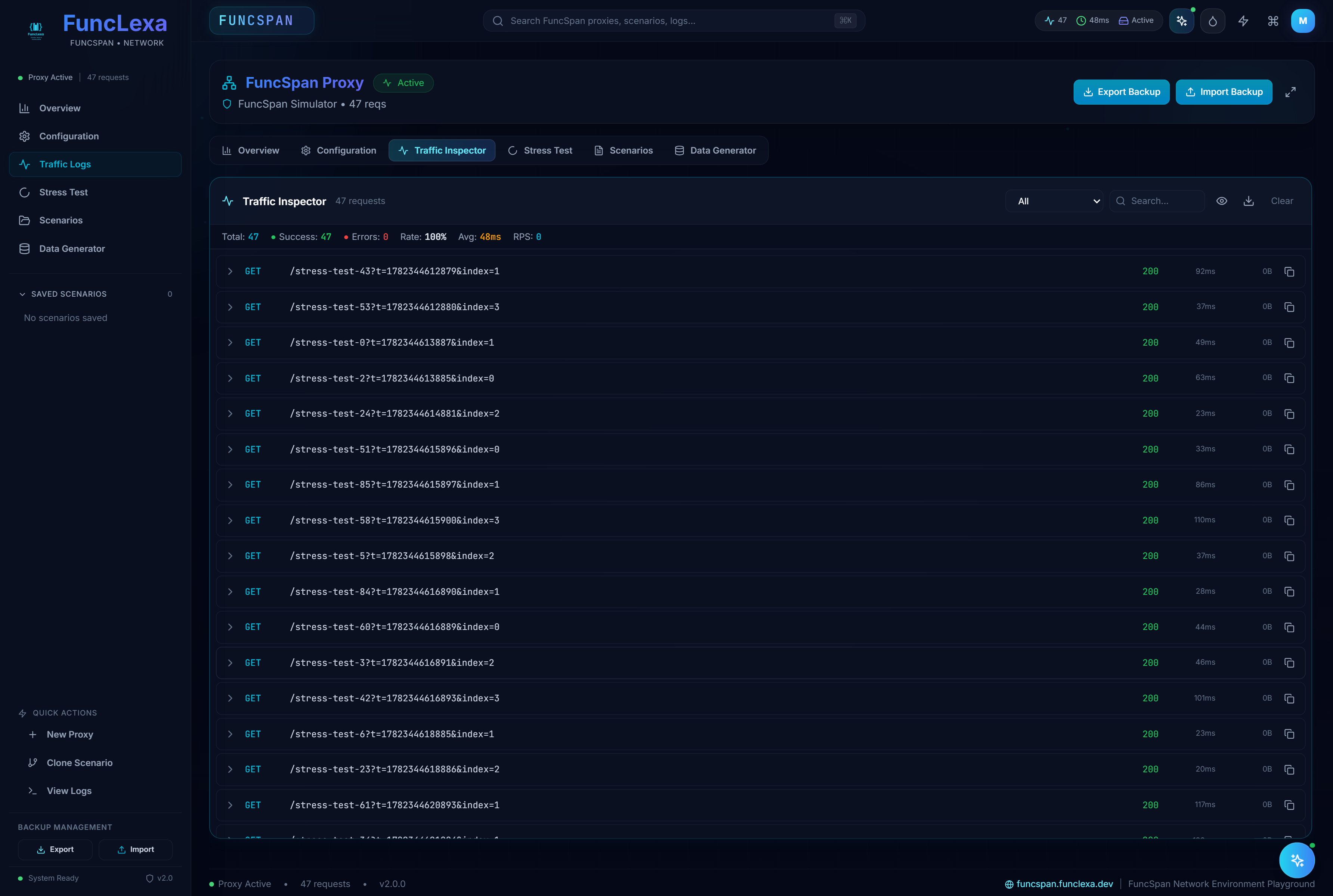The width and height of the screenshot is (1333, 896).
Task: Open the funcspan.funclexa.dev link
Action: (1059, 884)
